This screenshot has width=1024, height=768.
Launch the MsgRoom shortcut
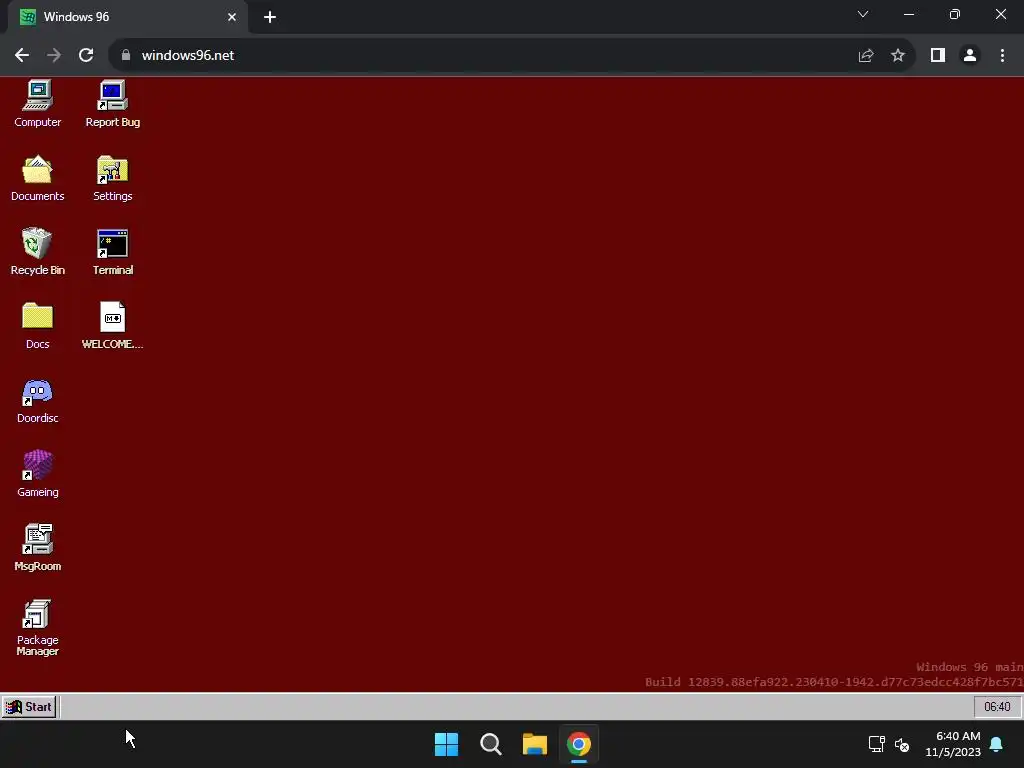[37, 547]
